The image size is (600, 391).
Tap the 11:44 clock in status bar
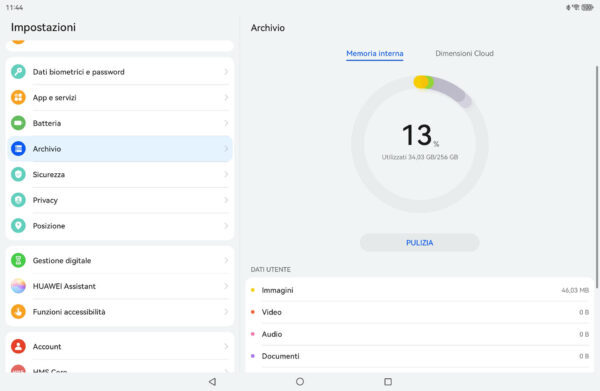(15, 7)
